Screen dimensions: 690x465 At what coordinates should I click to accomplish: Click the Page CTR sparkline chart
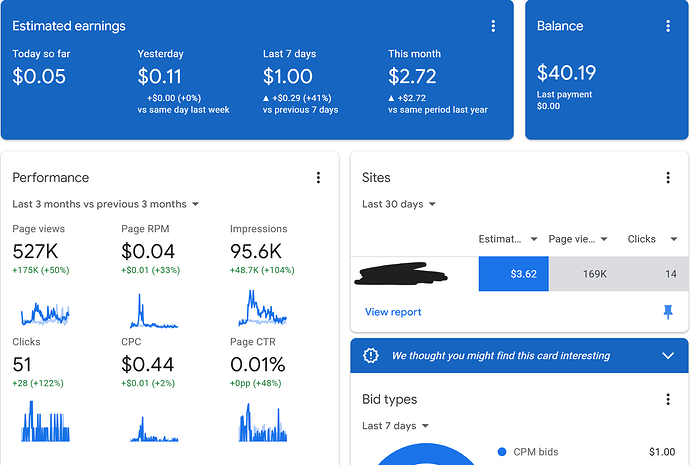pos(263,422)
